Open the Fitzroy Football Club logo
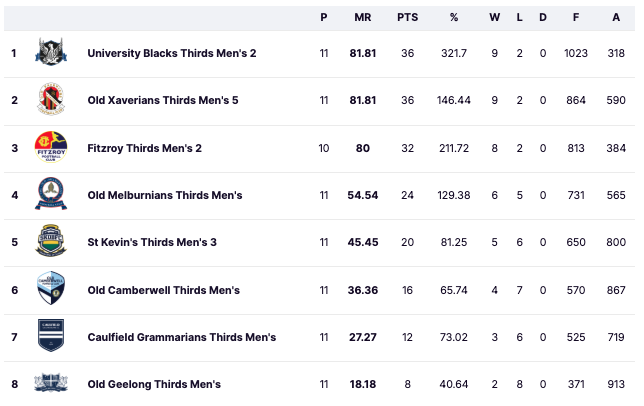The image size is (644, 406). [51, 147]
